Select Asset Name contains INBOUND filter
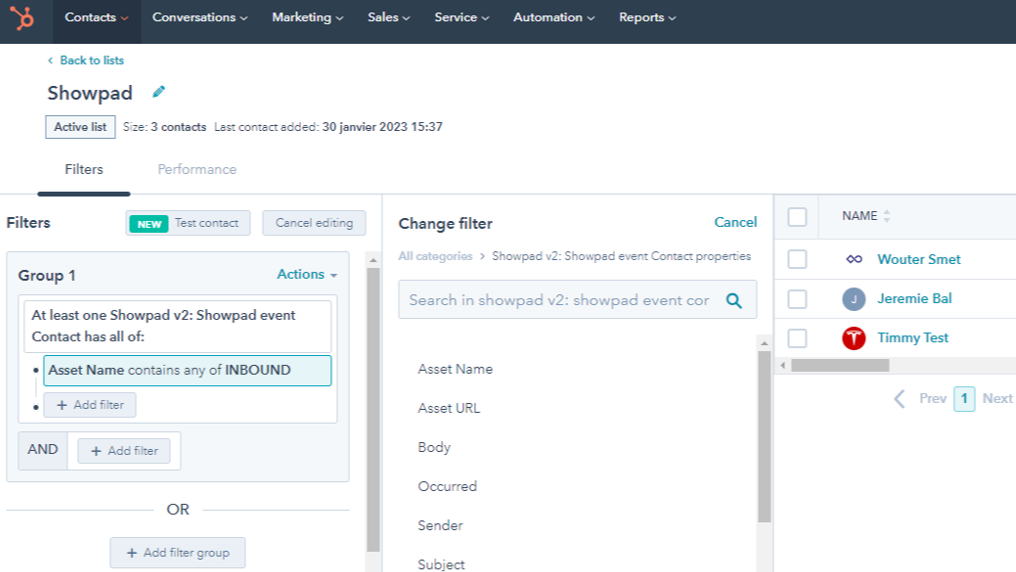Image resolution: width=1016 pixels, height=572 pixels. click(x=187, y=371)
